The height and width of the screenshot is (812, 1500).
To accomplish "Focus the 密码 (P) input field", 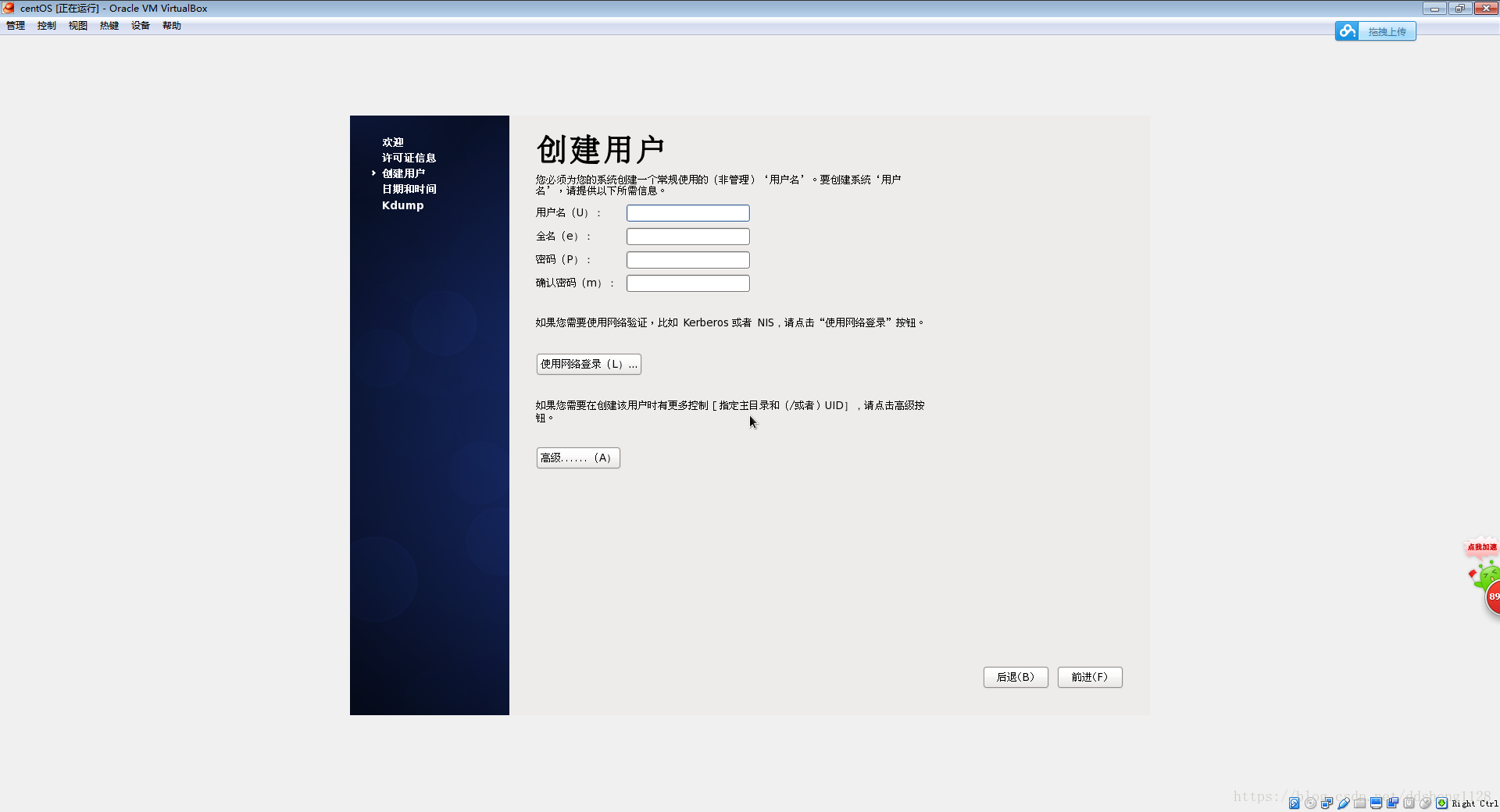I will (x=688, y=259).
